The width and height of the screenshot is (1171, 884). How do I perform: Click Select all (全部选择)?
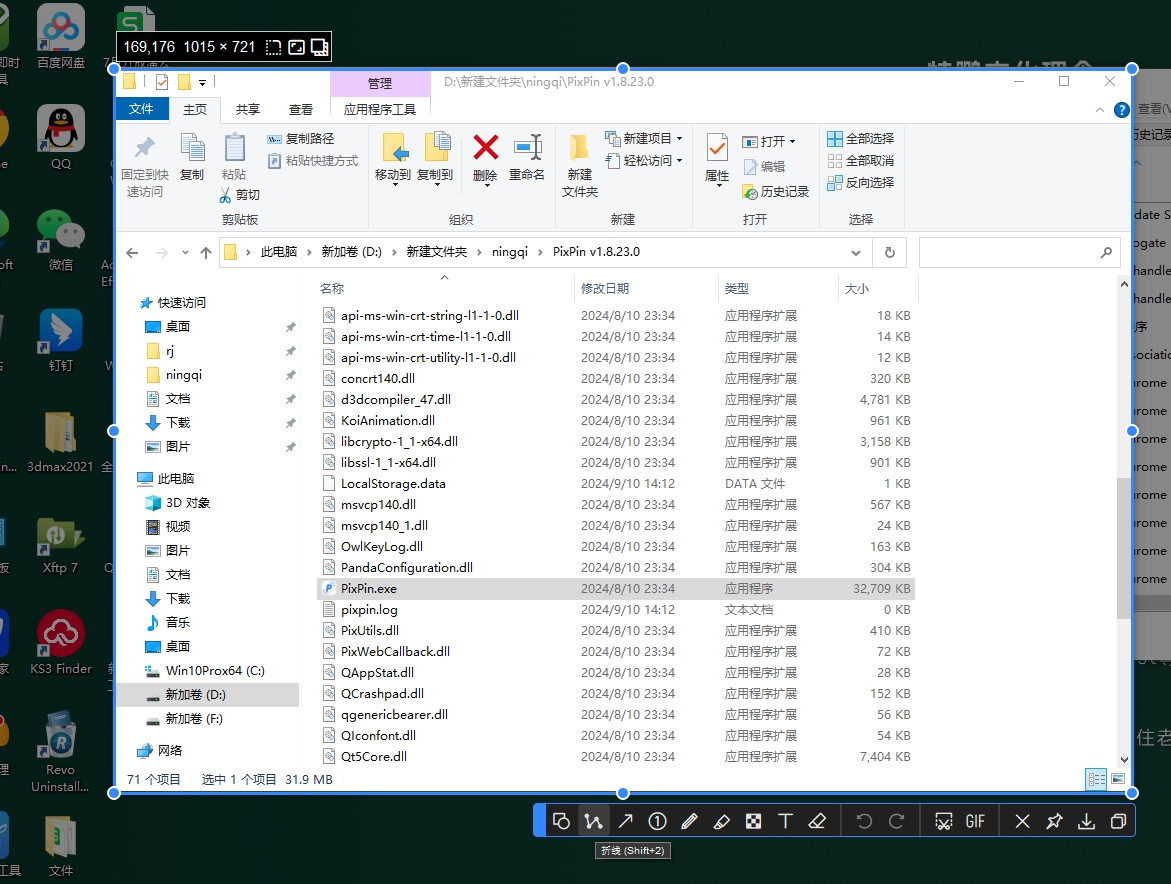point(860,139)
